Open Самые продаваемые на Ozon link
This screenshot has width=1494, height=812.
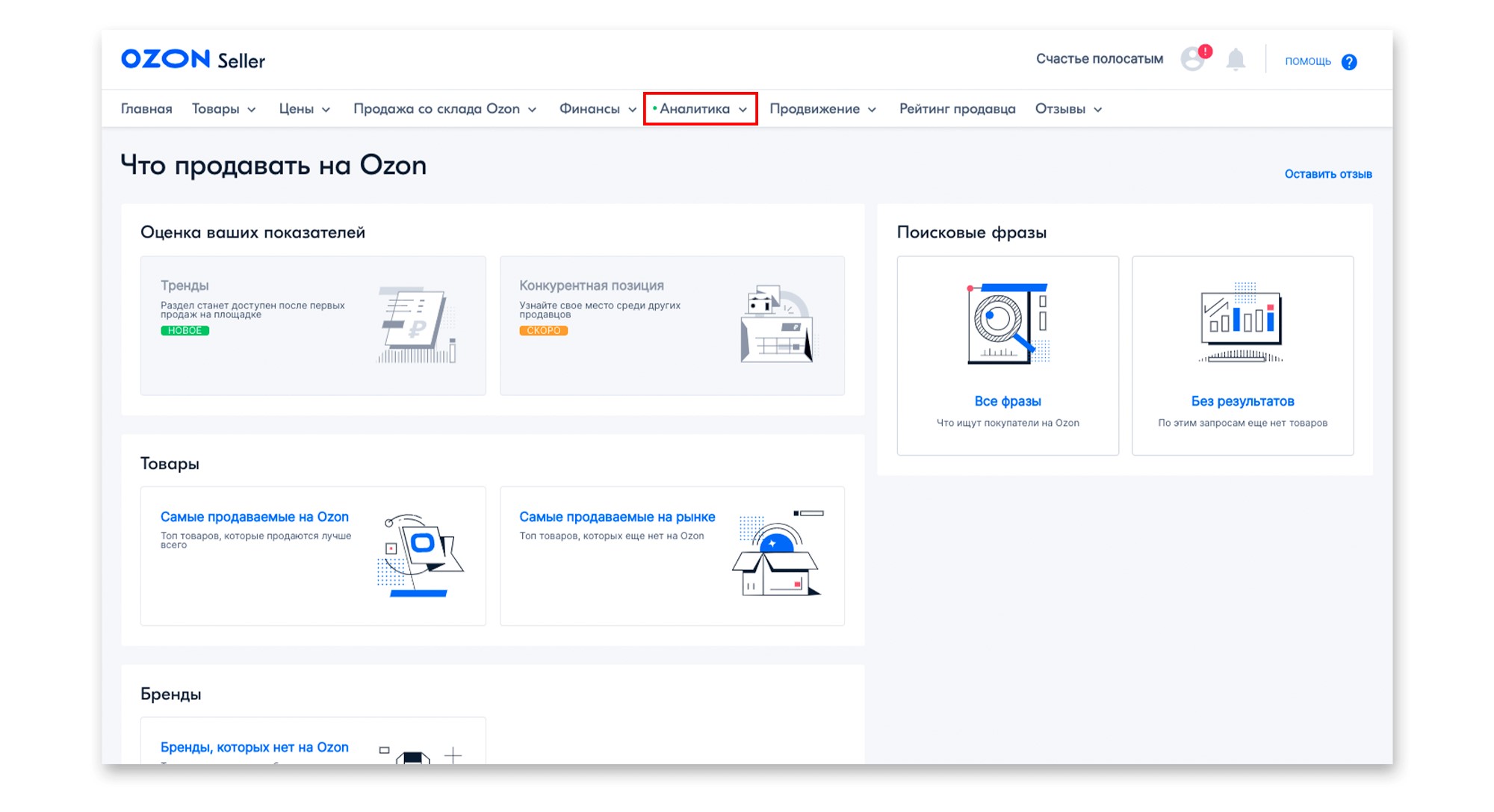pyautogui.click(x=255, y=517)
